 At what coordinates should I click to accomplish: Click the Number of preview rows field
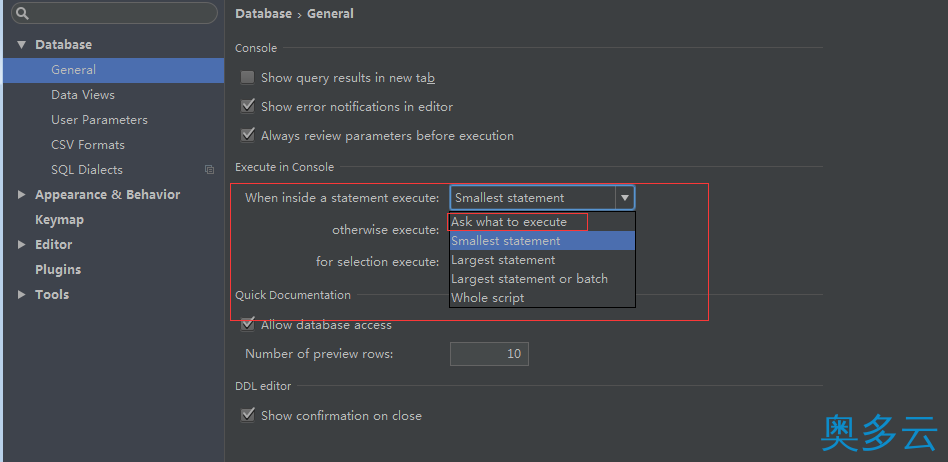click(x=489, y=354)
